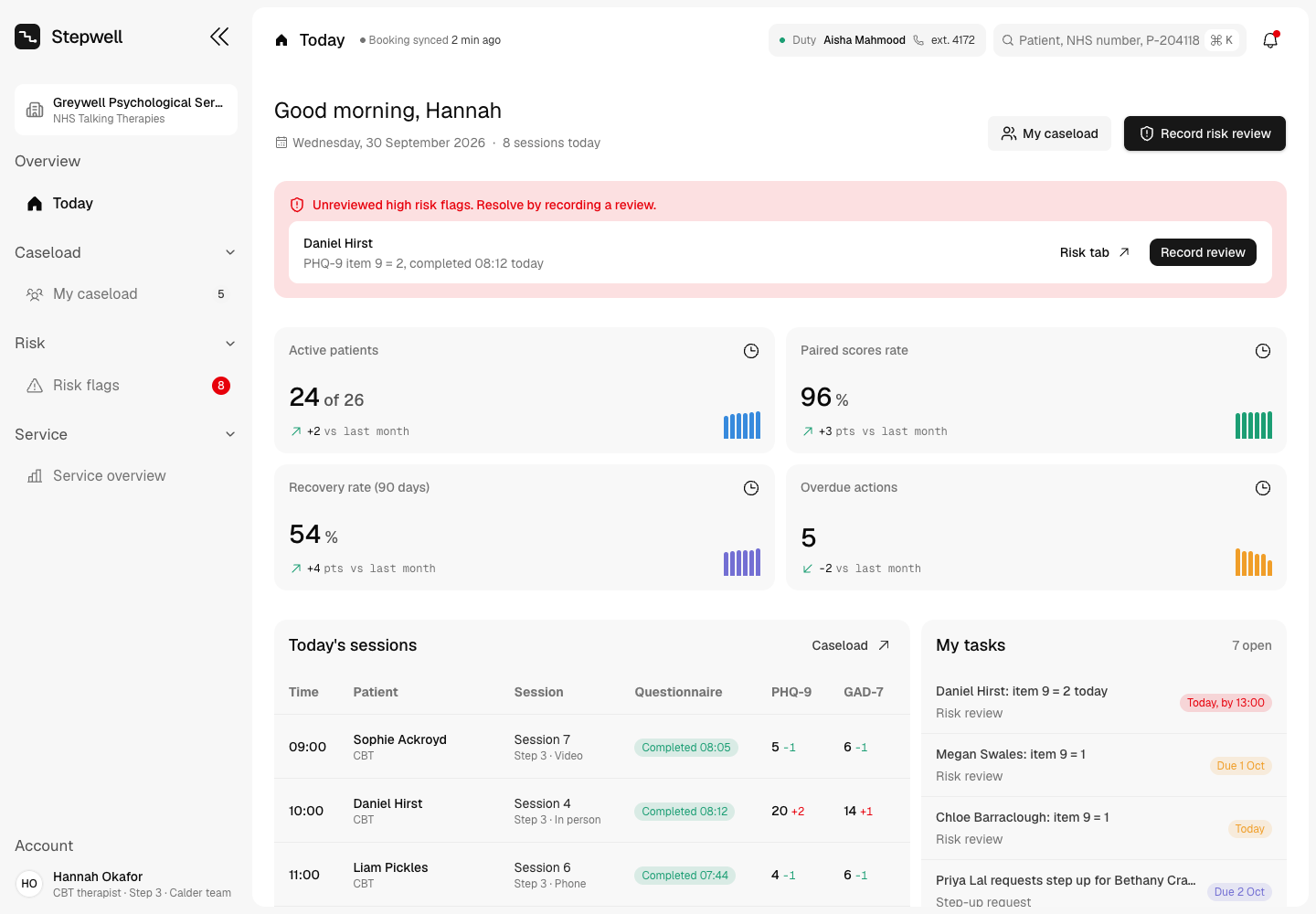Screen dimensions: 1316x914
Task: Click the Recovery rate purple bar chart
Action: coord(742,562)
